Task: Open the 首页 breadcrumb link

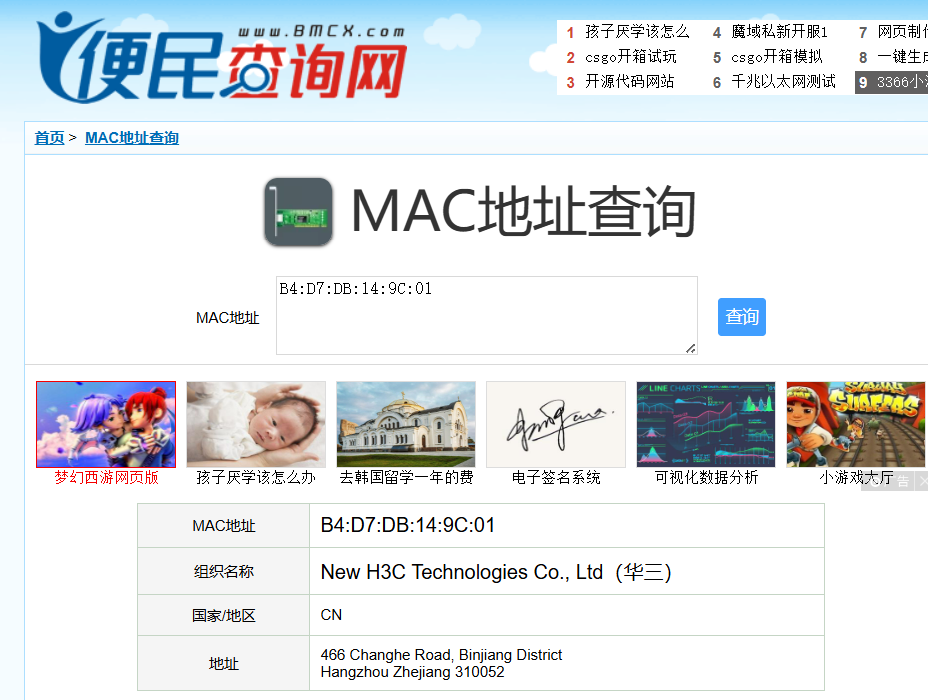Action: coord(49,138)
